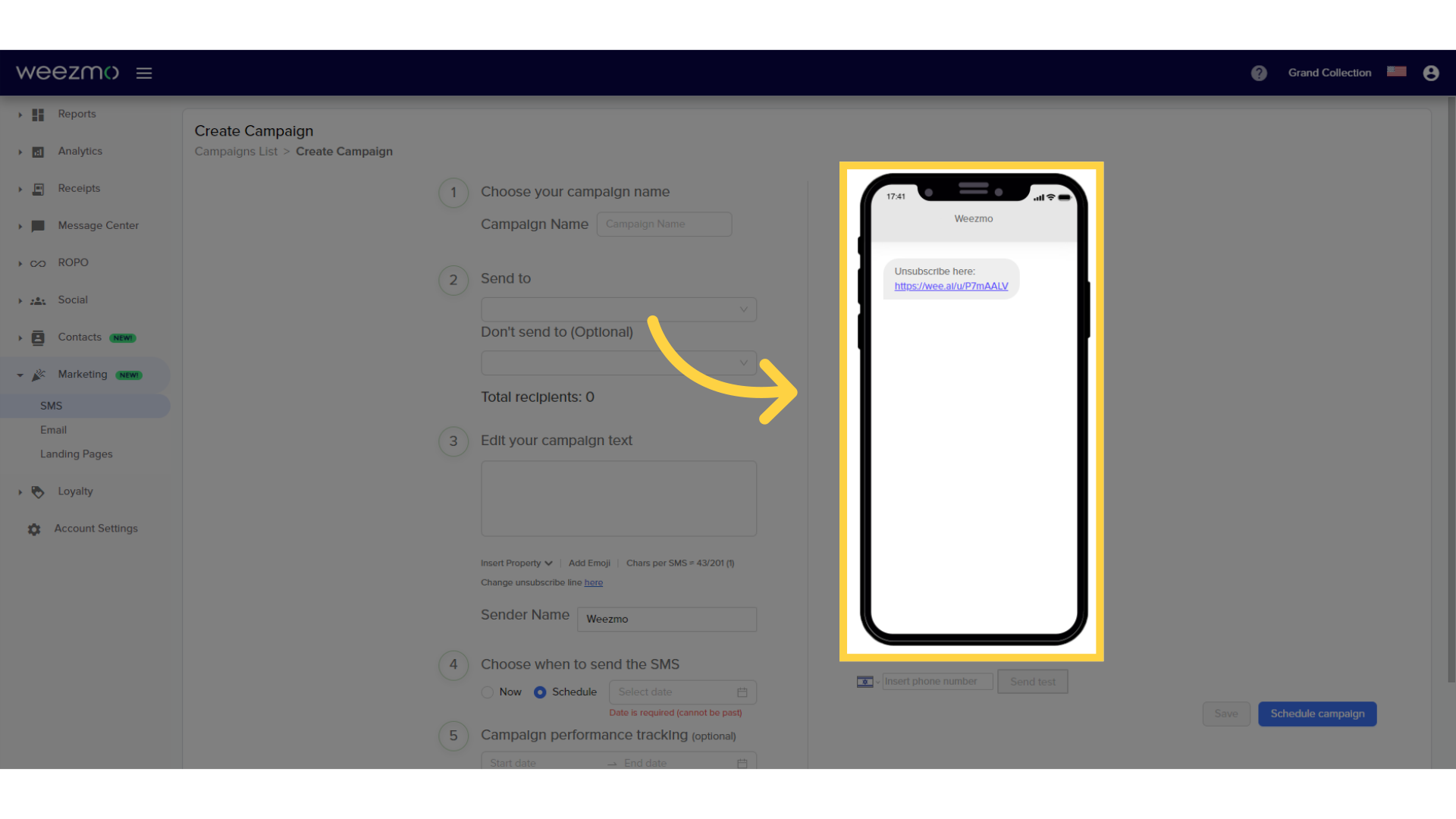The height and width of the screenshot is (819, 1456).
Task: Click the Weezmo hamburger menu icon
Action: pos(143,72)
